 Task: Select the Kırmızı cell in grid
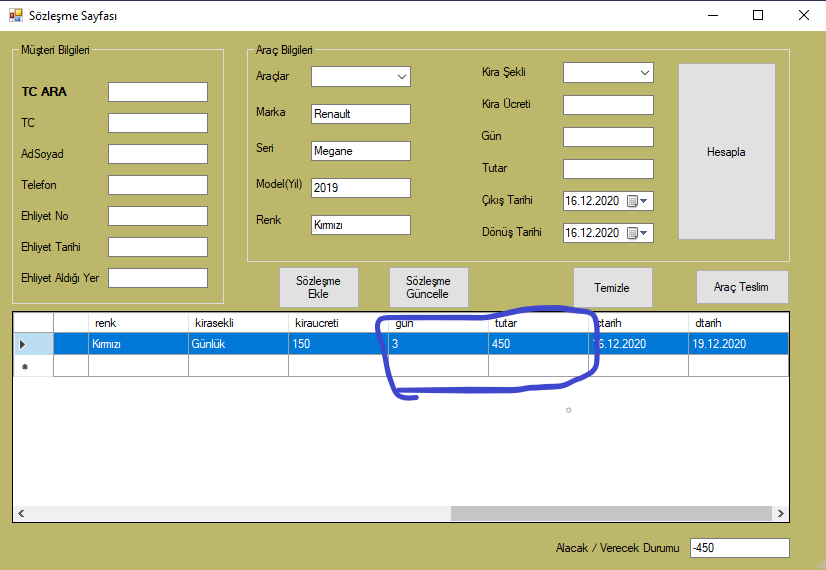[x=139, y=345]
